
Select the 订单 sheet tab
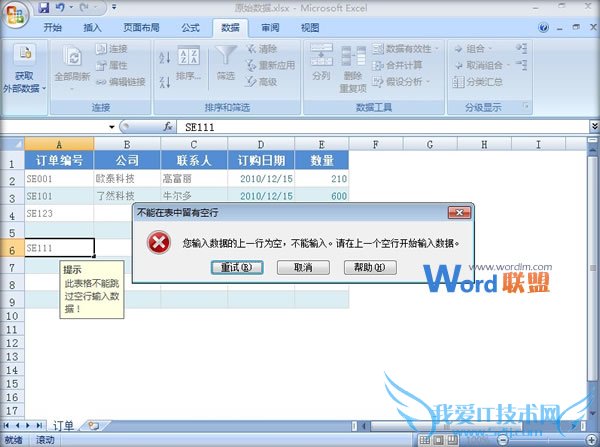(x=63, y=426)
